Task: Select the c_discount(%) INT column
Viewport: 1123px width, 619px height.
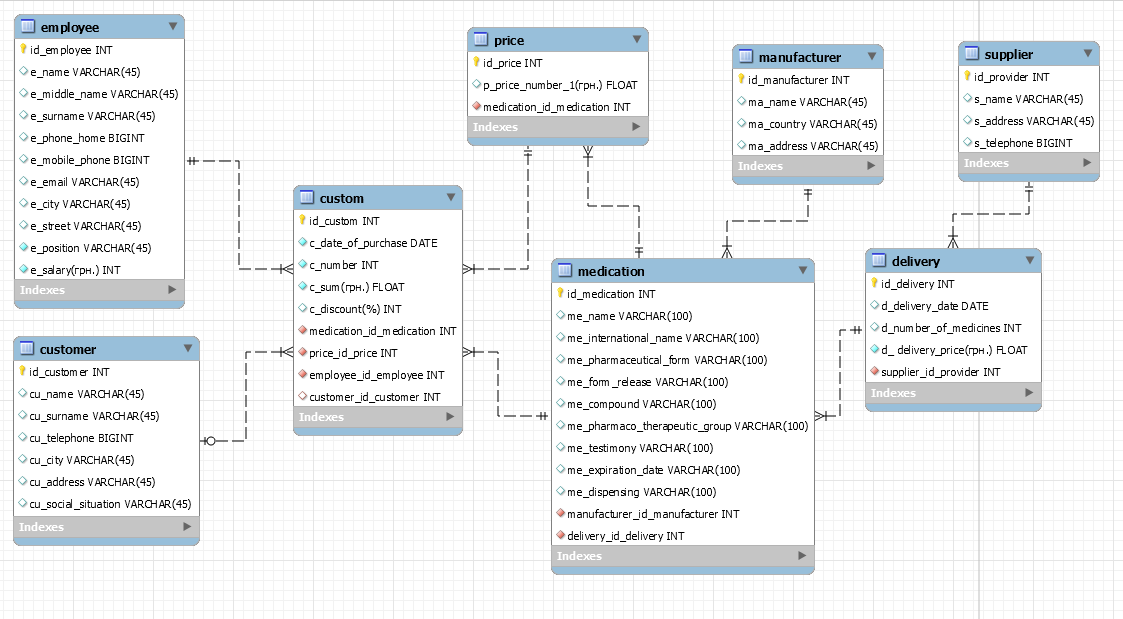Action: click(378, 309)
